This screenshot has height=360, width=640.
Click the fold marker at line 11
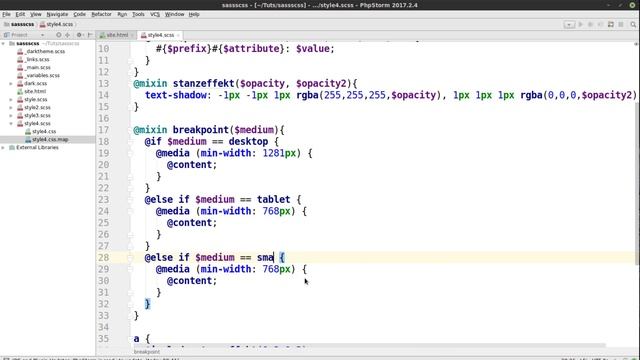[130, 60]
